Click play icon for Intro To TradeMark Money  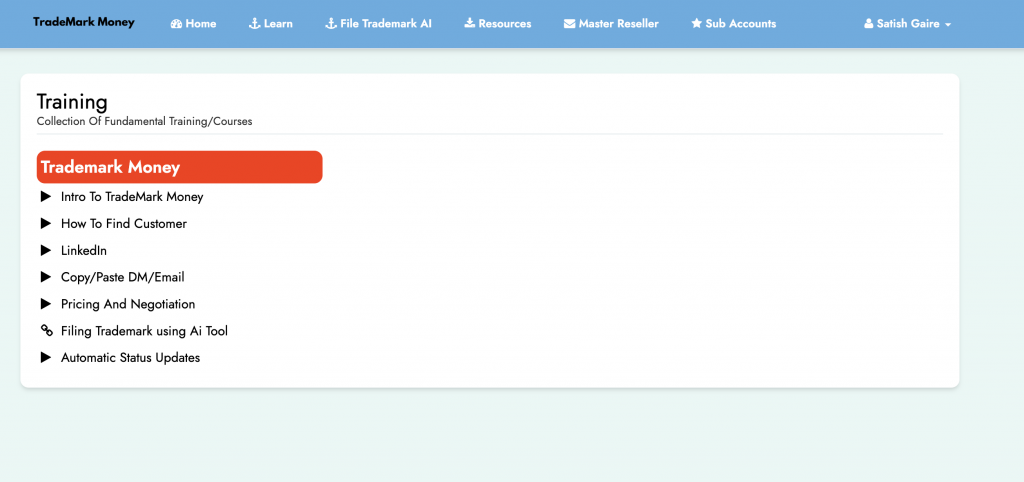[x=46, y=196]
